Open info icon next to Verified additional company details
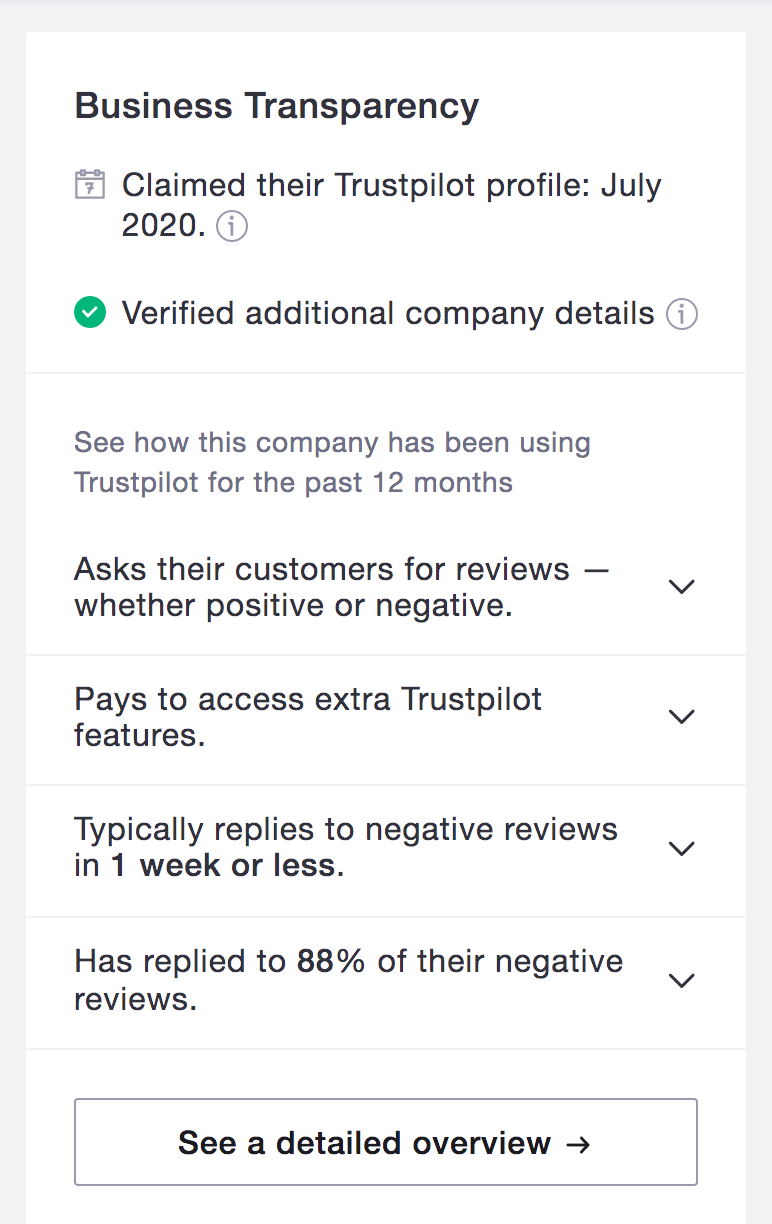 tap(682, 314)
